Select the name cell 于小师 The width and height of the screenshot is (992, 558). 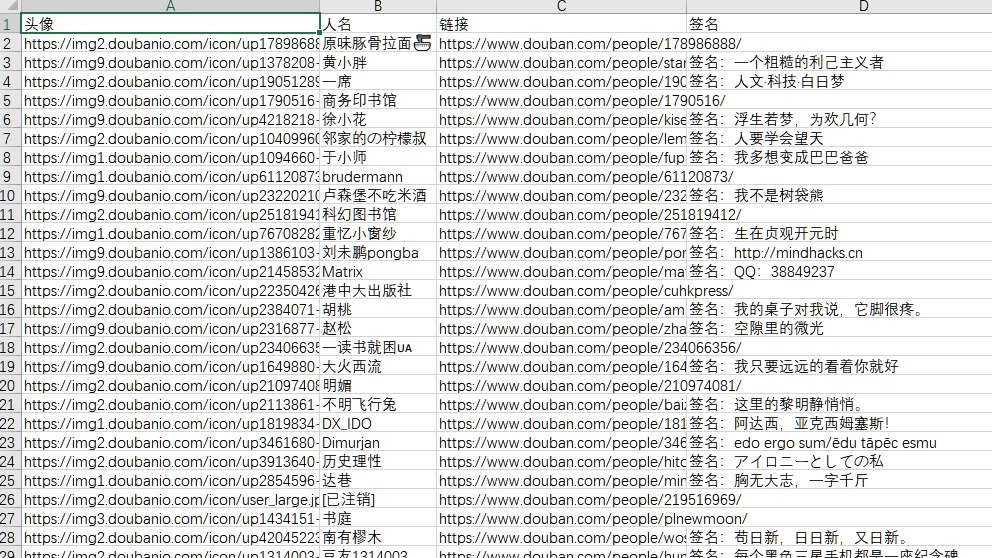click(x=378, y=158)
